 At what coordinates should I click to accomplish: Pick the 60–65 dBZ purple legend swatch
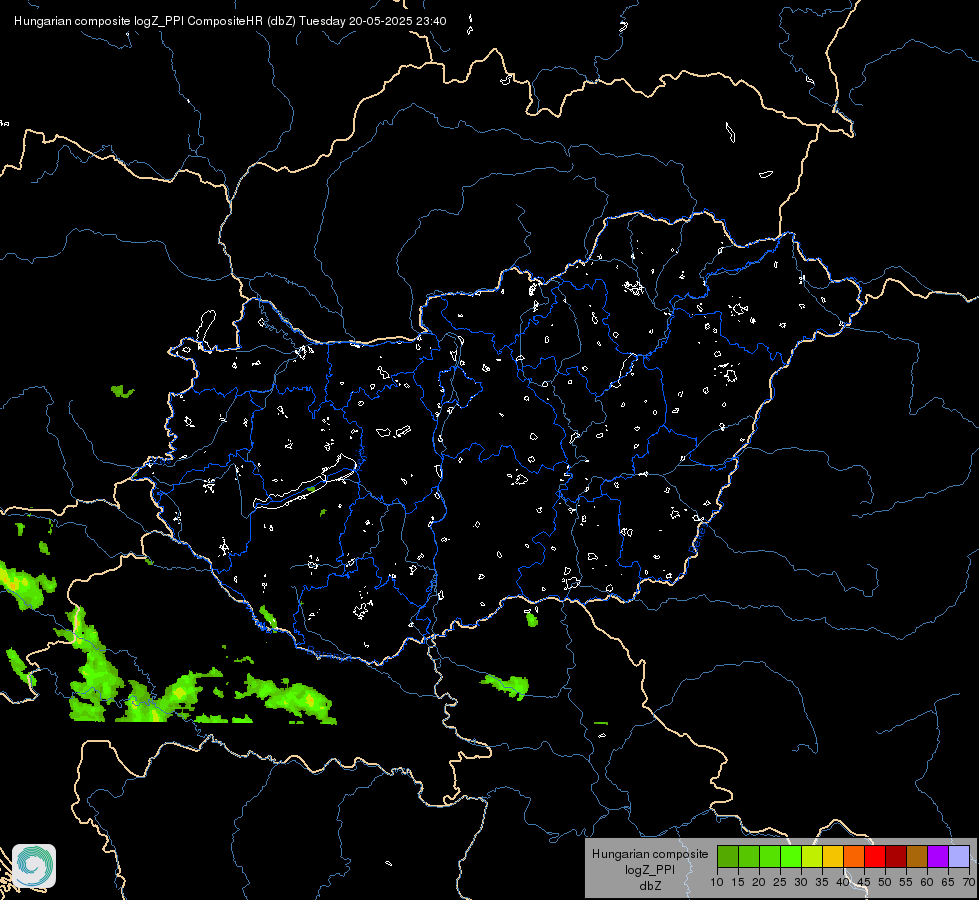coord(938,856)
